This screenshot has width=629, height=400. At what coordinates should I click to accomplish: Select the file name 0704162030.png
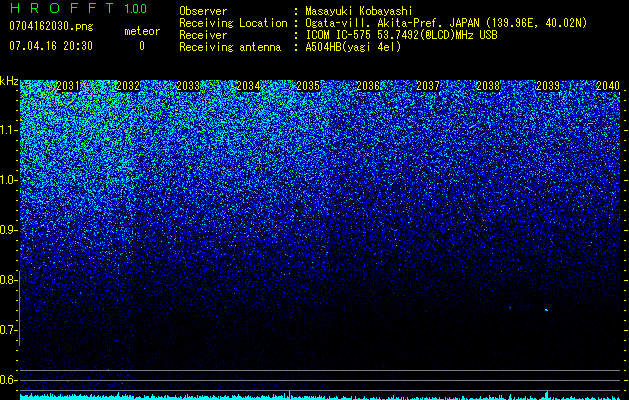coord(51,26)
